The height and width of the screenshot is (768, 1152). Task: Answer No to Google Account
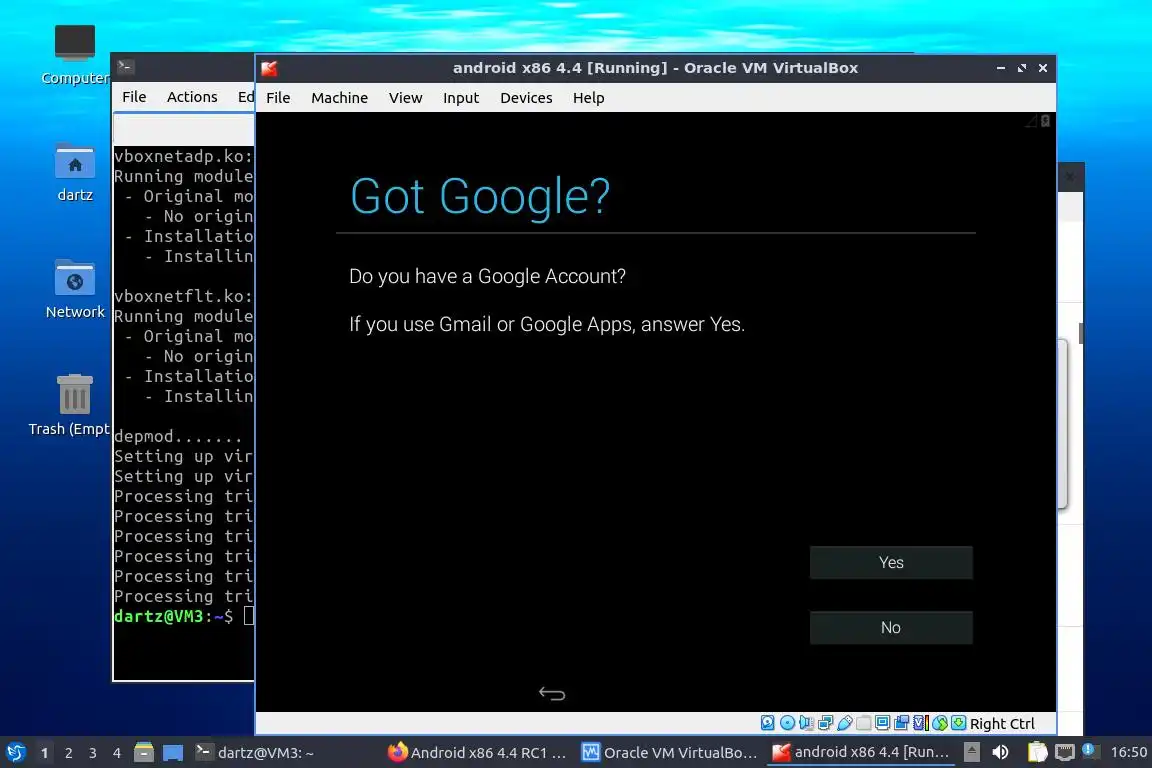point(891,628)
